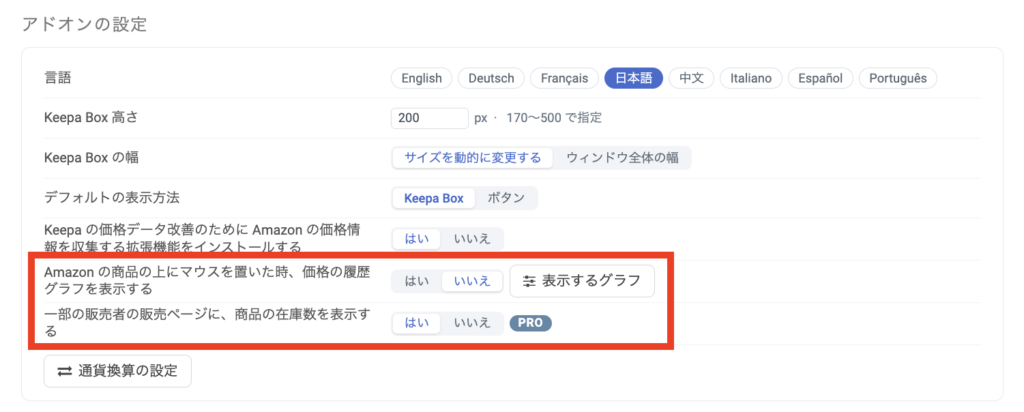Choose Français as the language
1024x412 pixels.
pyautogui.click(x=564, y=78)
